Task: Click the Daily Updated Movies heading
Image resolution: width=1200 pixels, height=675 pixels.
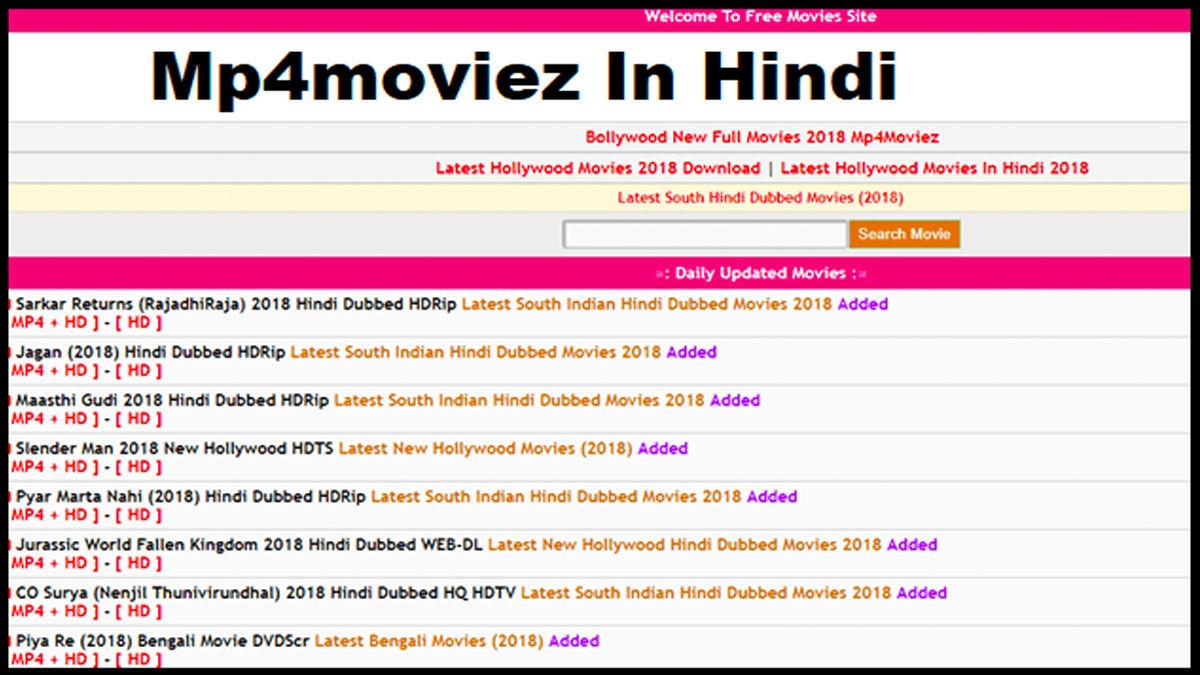Action: click(761, 273)
